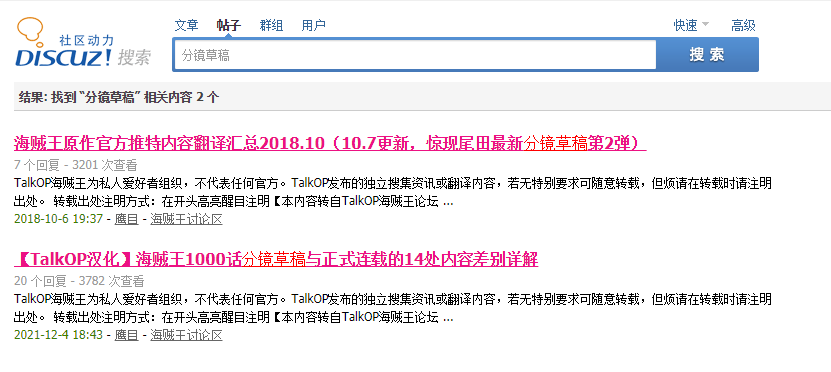Click the text 7 个回复 - 3201 次查看
The image size is (831, 372).
tap(76, 165)
